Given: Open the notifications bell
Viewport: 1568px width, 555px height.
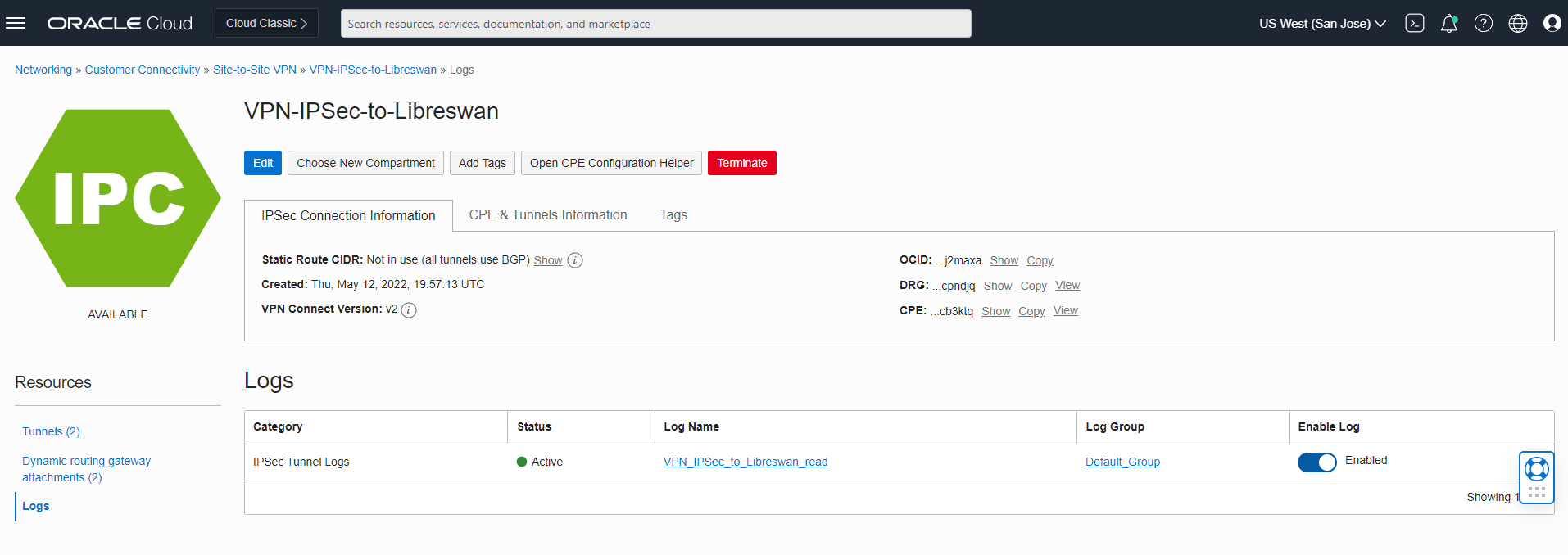Looking at the screenshot, I should point(1448,23).
